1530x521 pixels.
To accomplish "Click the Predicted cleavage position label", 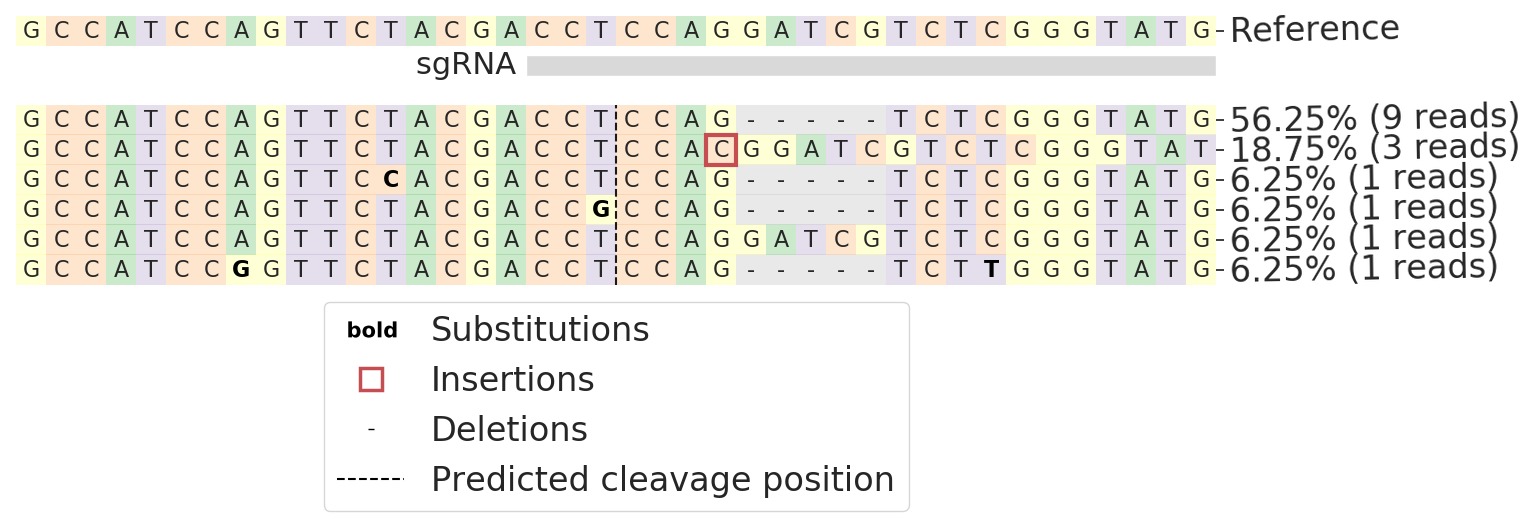I will [662, 479].
